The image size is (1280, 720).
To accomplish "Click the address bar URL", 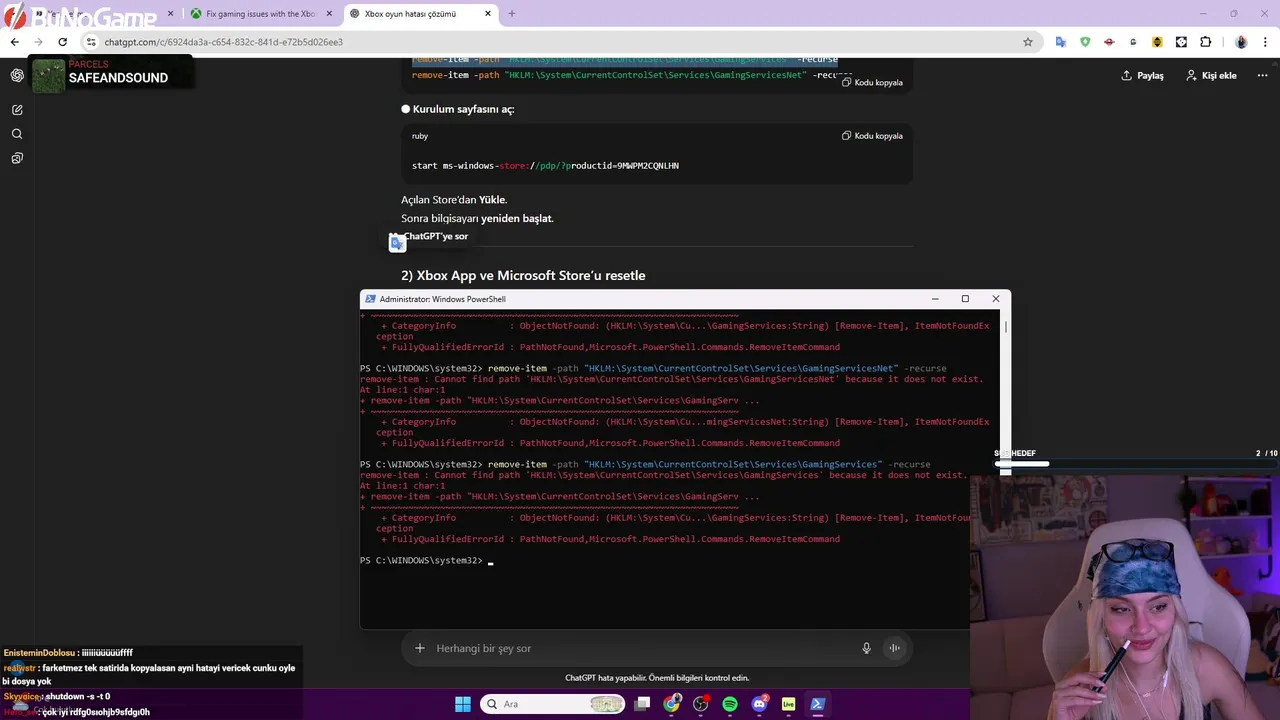I will [x=224, y=42].
